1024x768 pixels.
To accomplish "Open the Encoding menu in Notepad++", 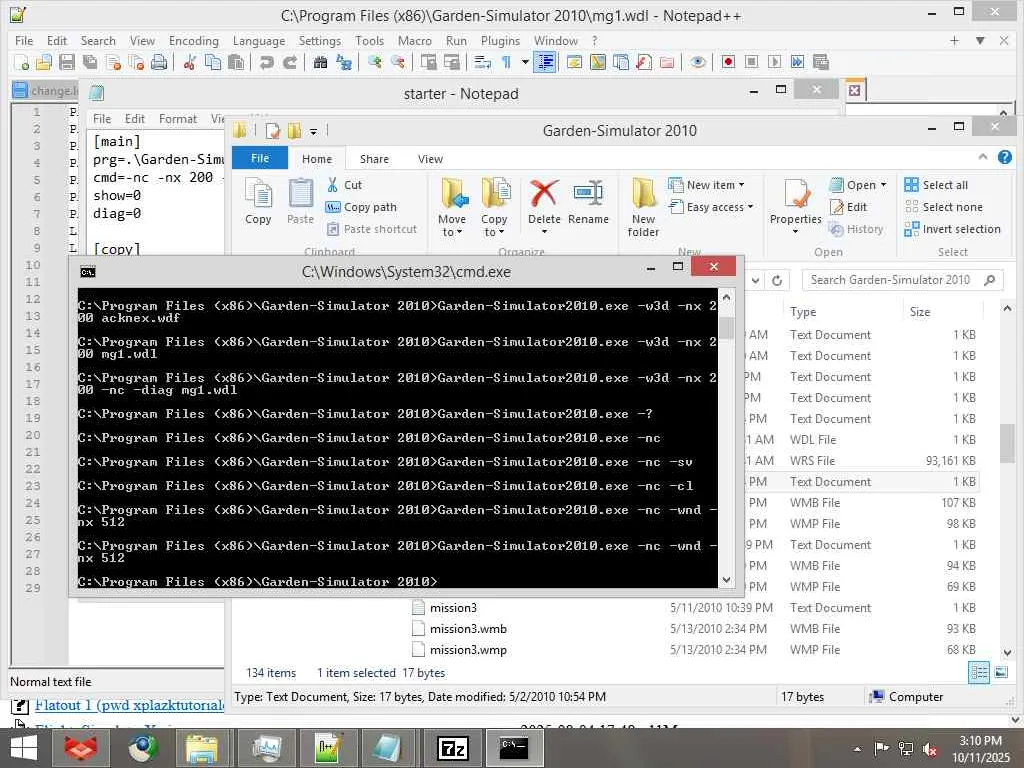I will (193, 40).
